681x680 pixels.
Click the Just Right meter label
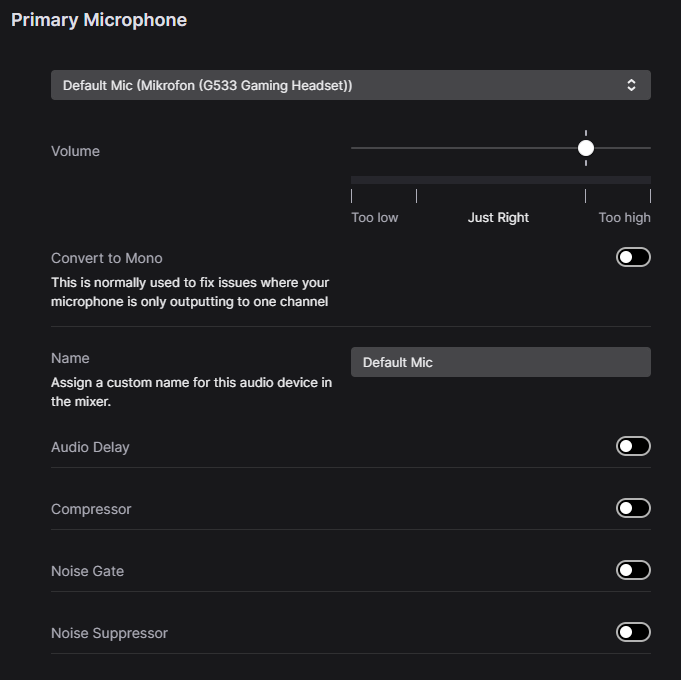[498, 217]
